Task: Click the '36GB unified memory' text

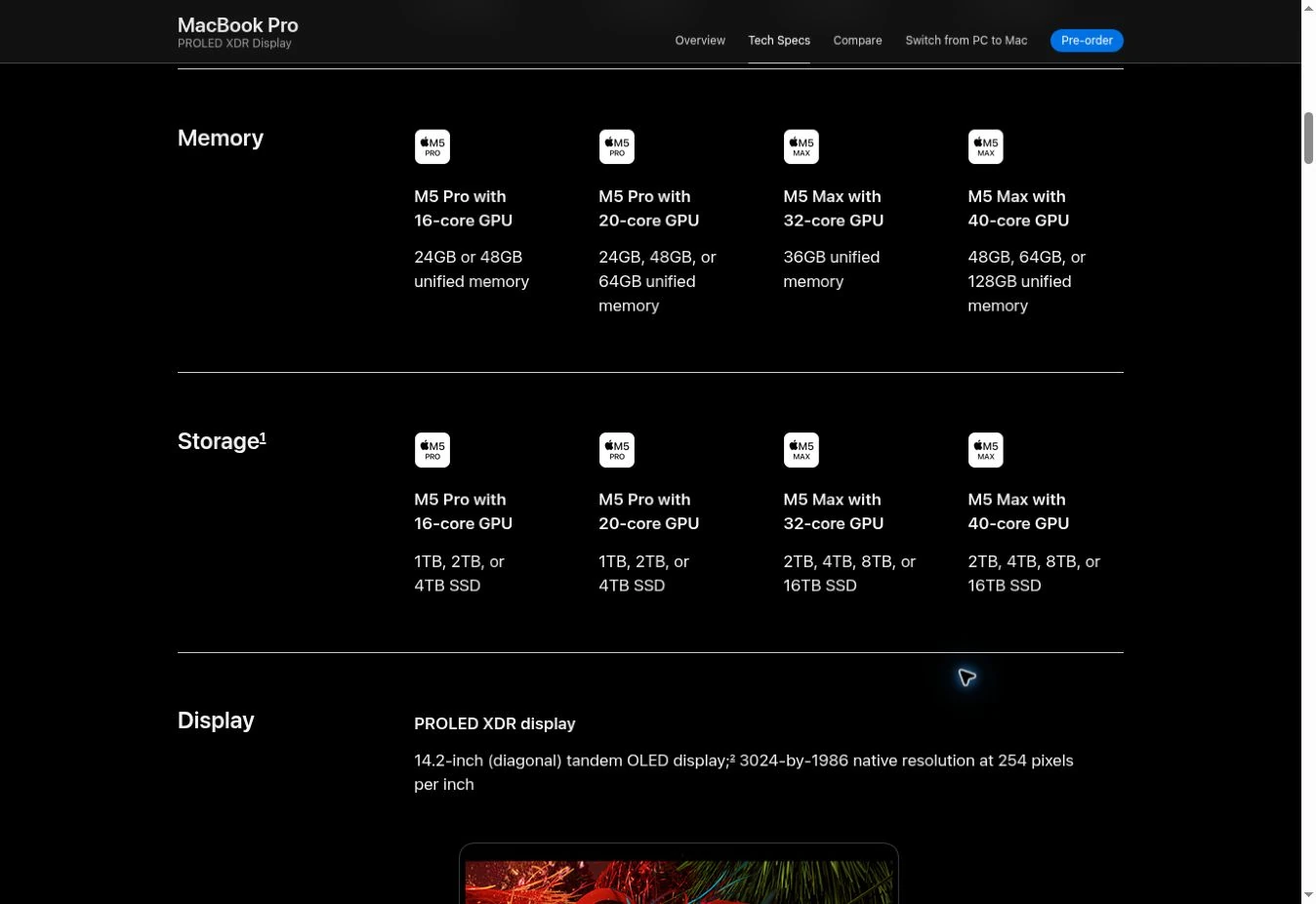Action: (832, 269)
